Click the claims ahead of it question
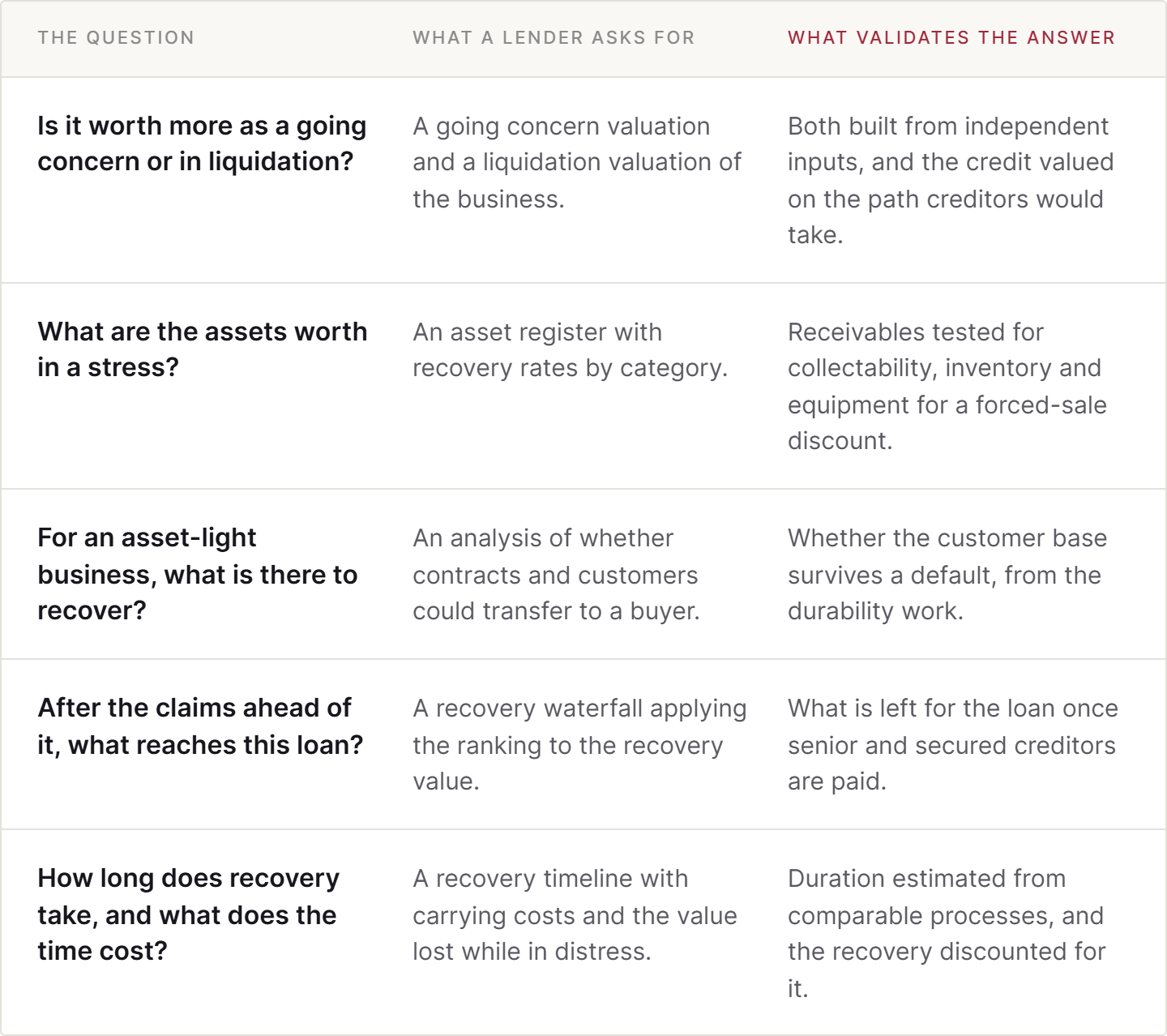1167x1036 pixels. pos(200,726)
